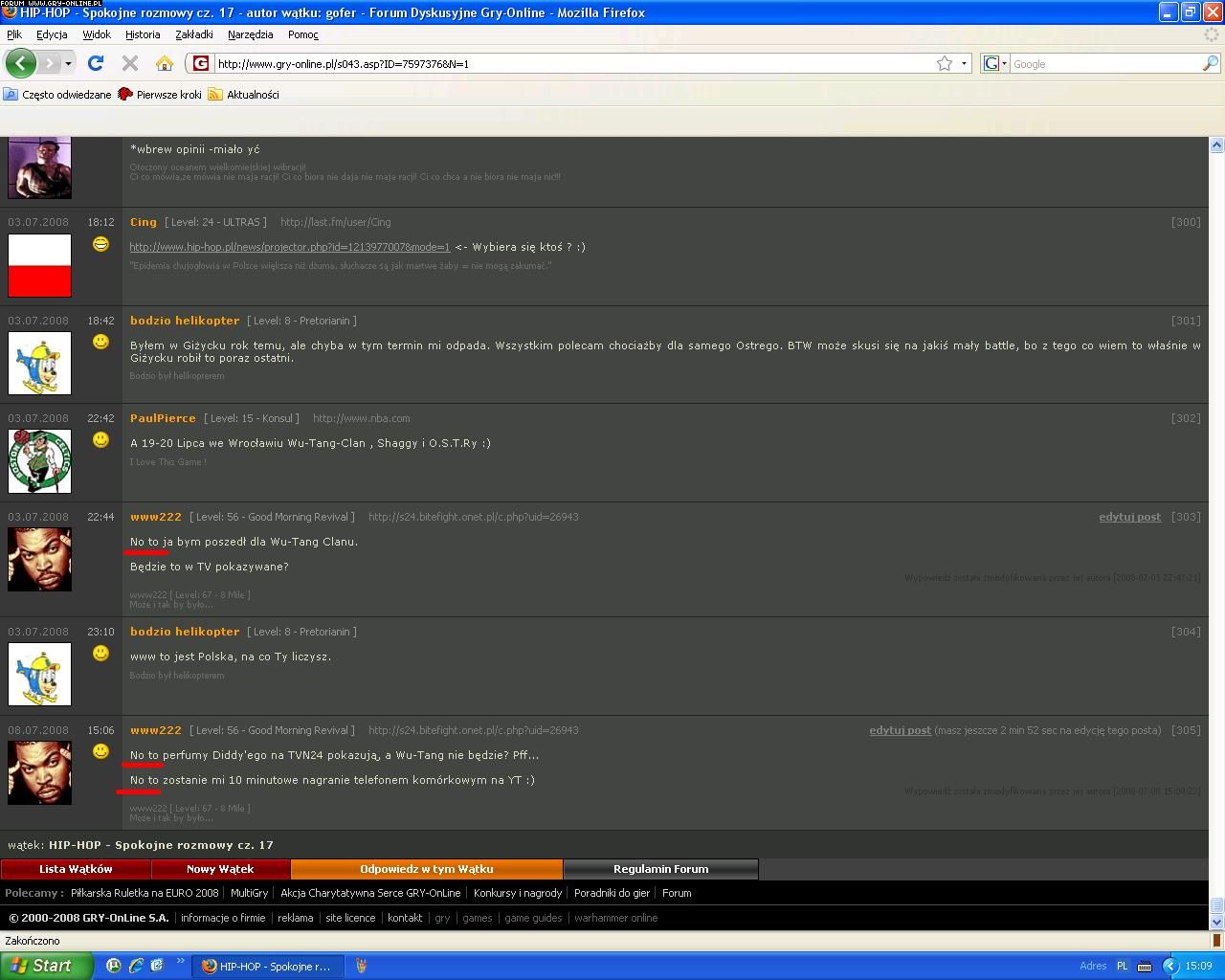Click Odpowiedz w tym Wątku button
This screenshot has width=1225, height=980.
(426, 869)
